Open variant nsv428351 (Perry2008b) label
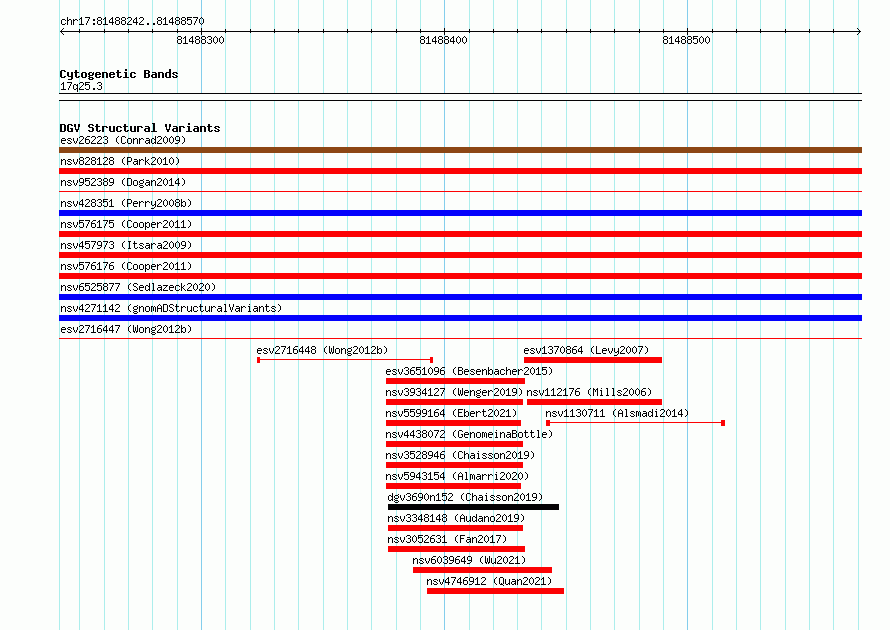890x630 pixels. click(x=126, y=203)
